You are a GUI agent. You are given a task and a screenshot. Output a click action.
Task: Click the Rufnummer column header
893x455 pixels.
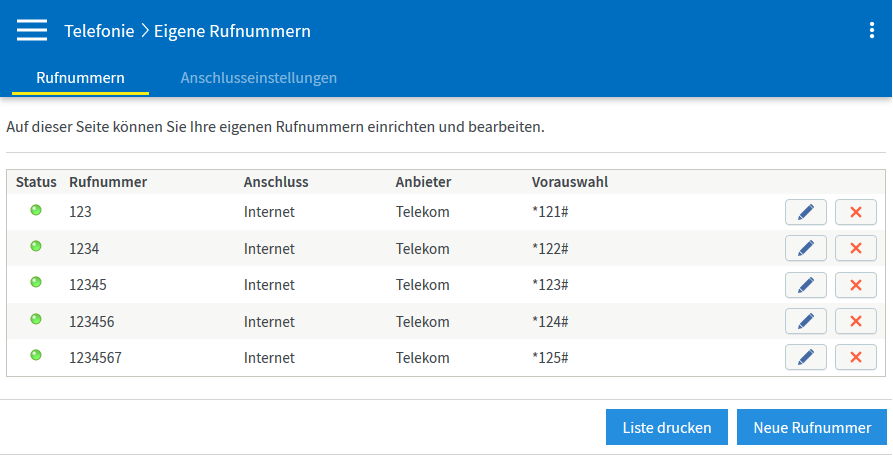pos(108,182)
